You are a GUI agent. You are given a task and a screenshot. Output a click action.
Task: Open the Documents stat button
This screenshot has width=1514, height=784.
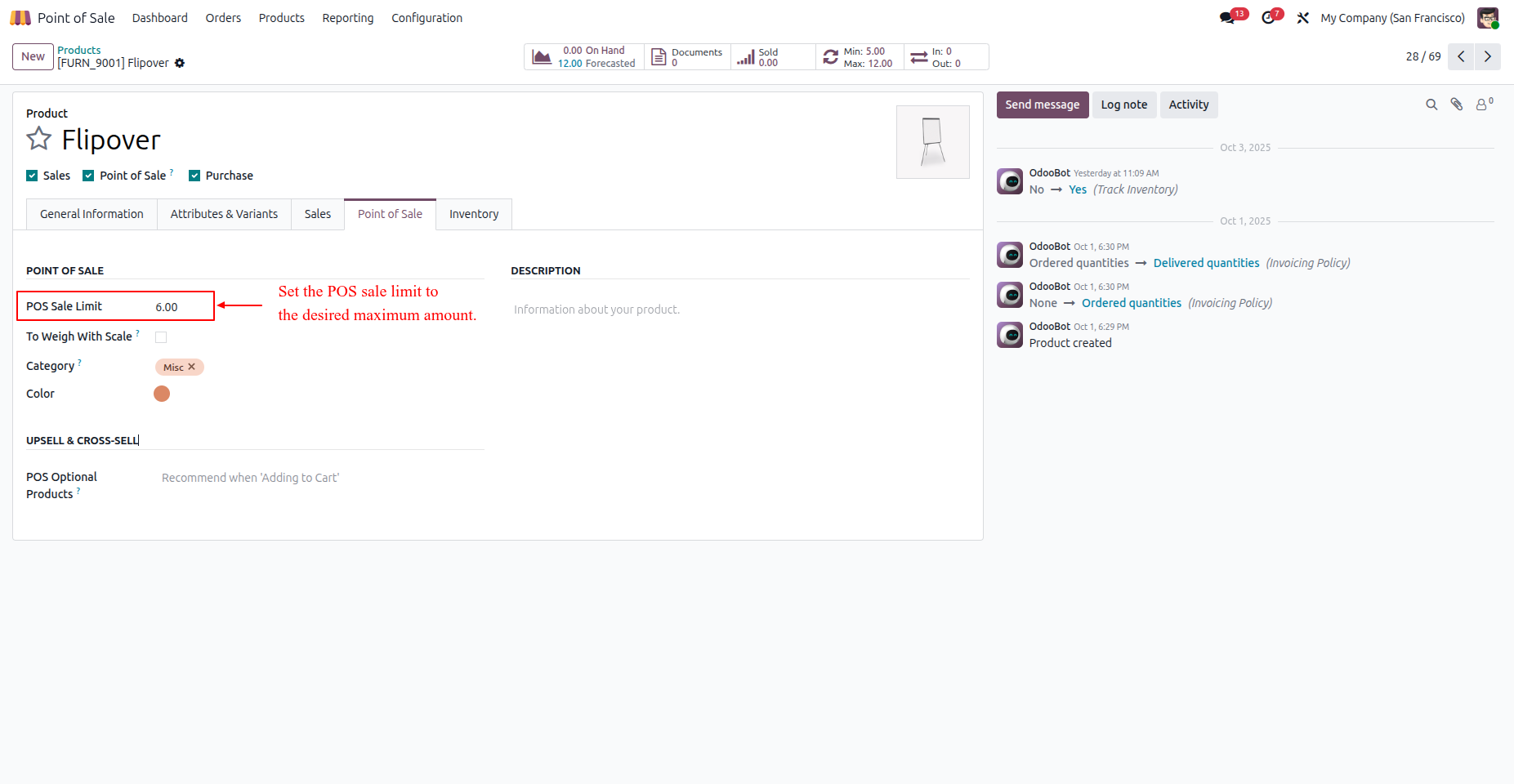coord(688,57)
